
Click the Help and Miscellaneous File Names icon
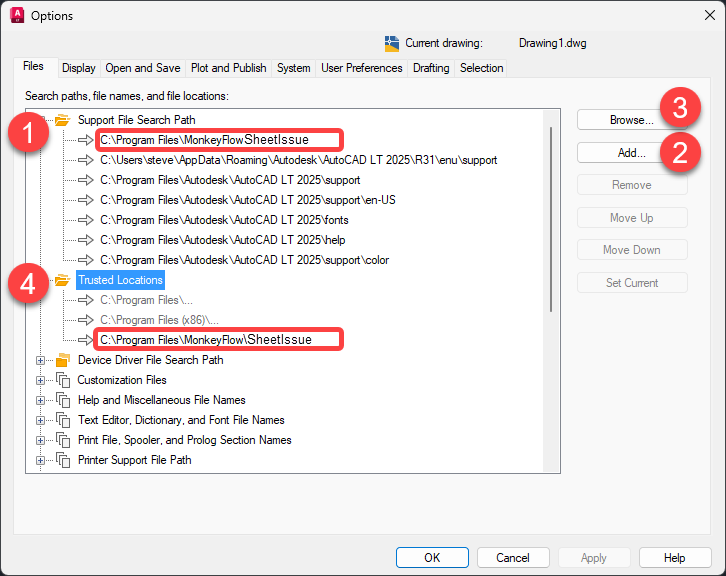pyautogui.click(x=63, y=400)
